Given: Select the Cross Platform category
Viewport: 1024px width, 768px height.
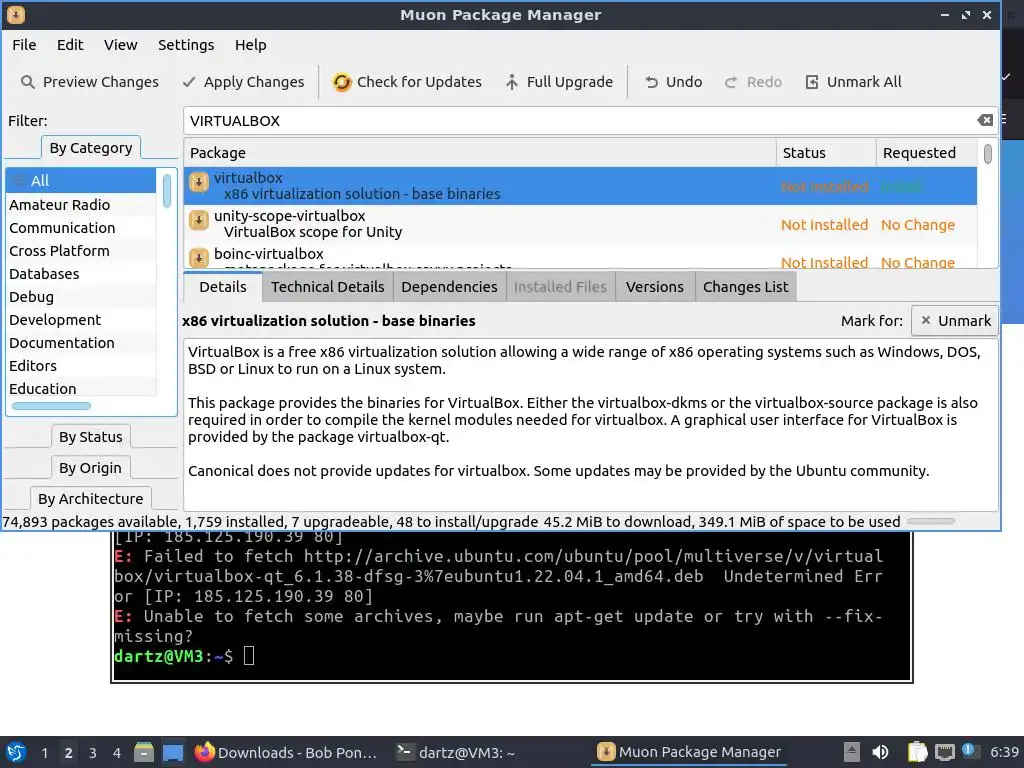Looking at the screenshot, I should point(81,251).
